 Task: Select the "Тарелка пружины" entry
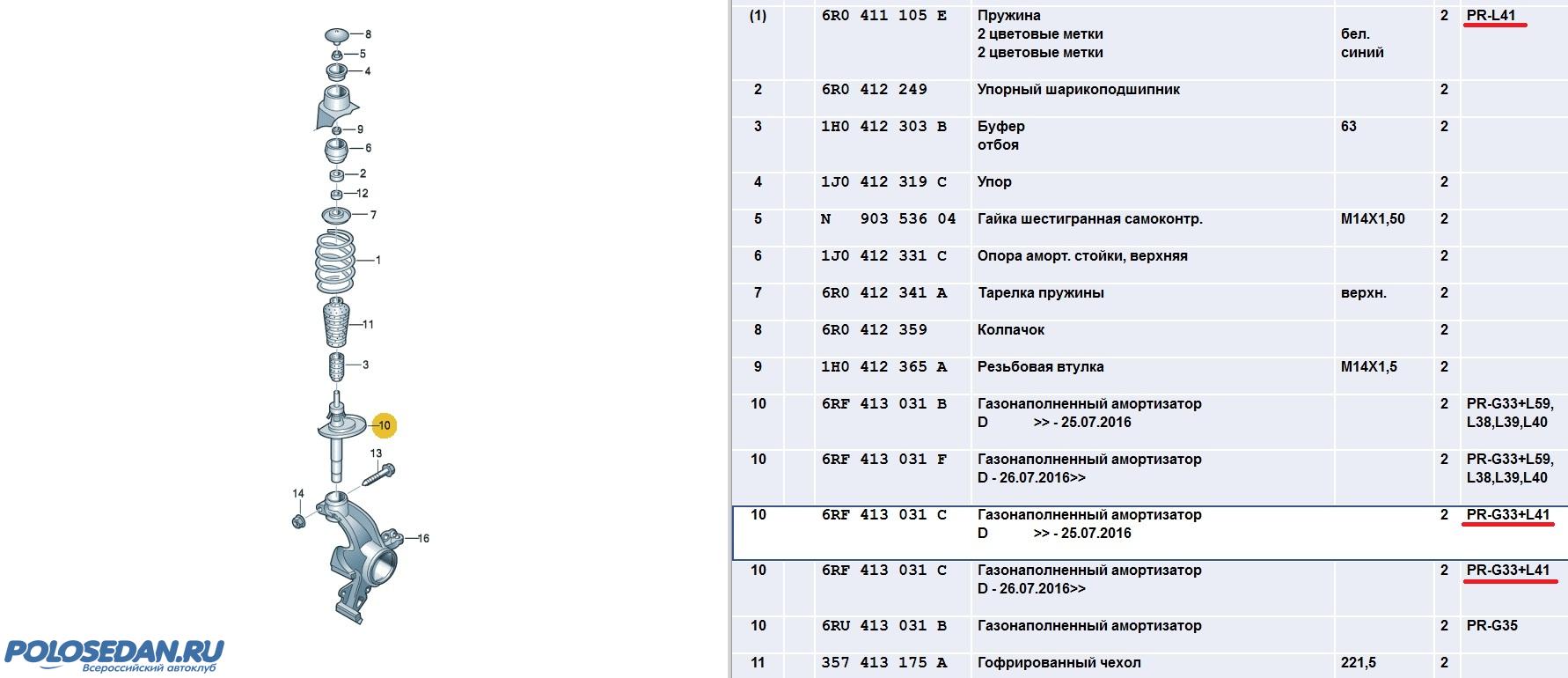[1040, 293]
